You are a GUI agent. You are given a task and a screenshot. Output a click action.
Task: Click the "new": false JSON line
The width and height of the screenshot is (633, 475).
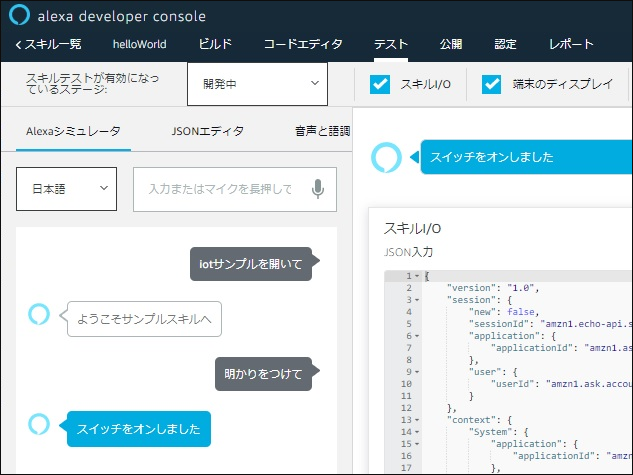[503, 312]
